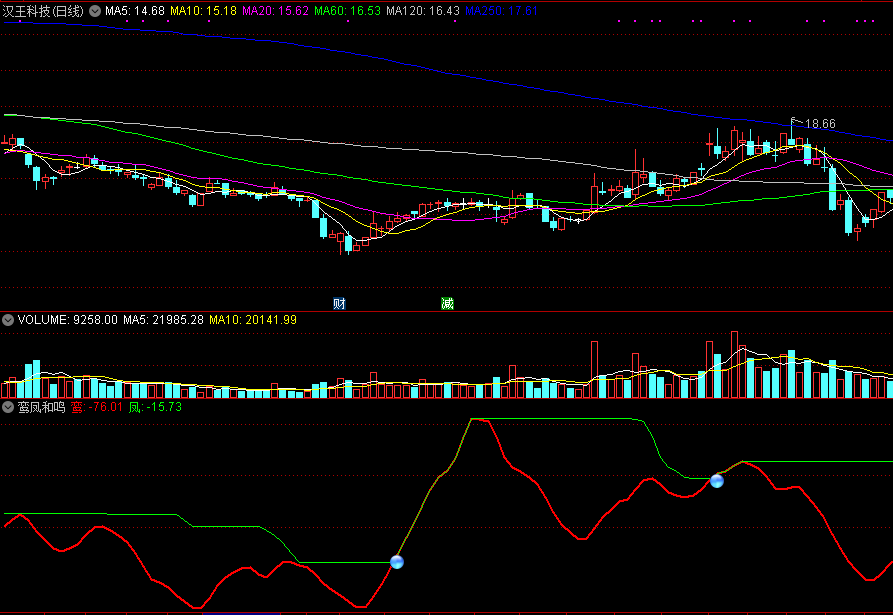893x615 pixels.
Task: Click the 鸾: -76.01 value
Action: tap(97, 407)
